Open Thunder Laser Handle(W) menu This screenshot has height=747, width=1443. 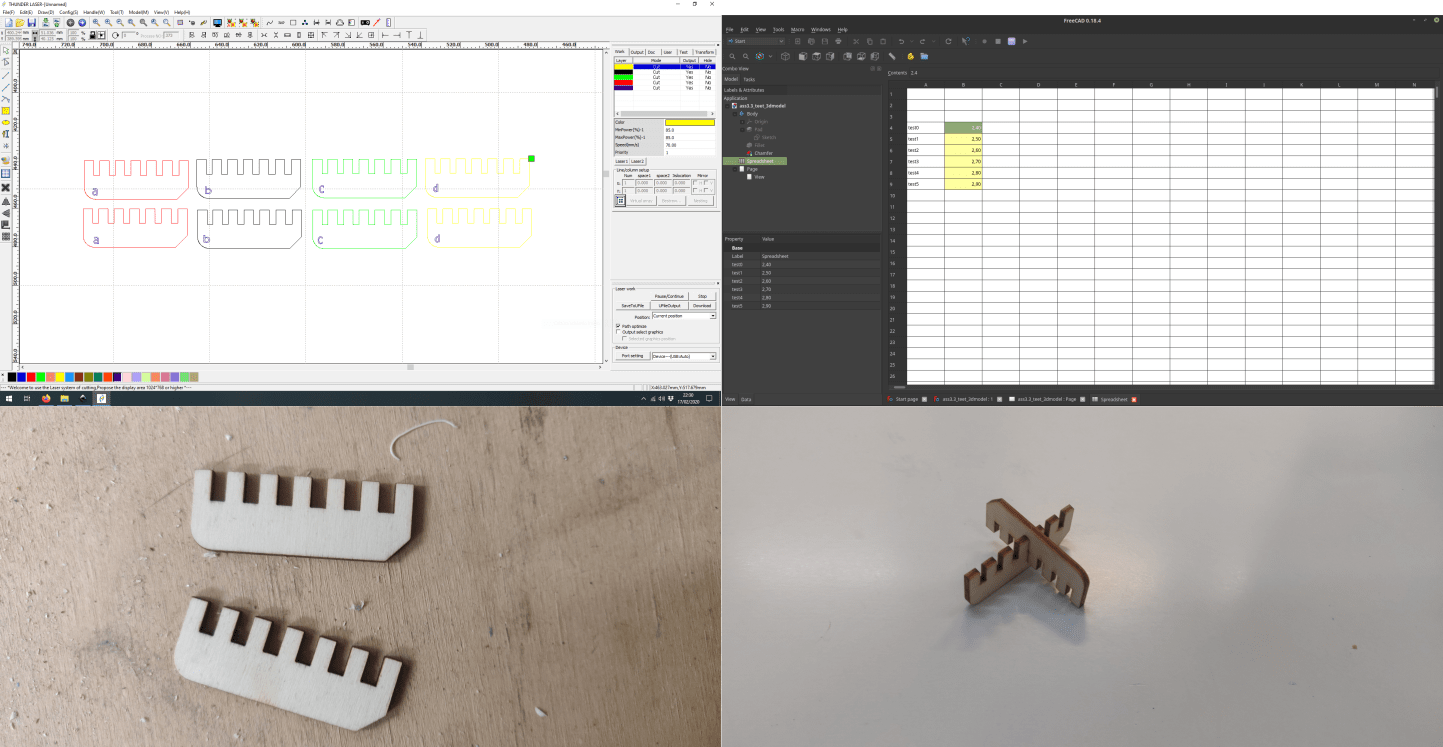(x=94, y=12)
